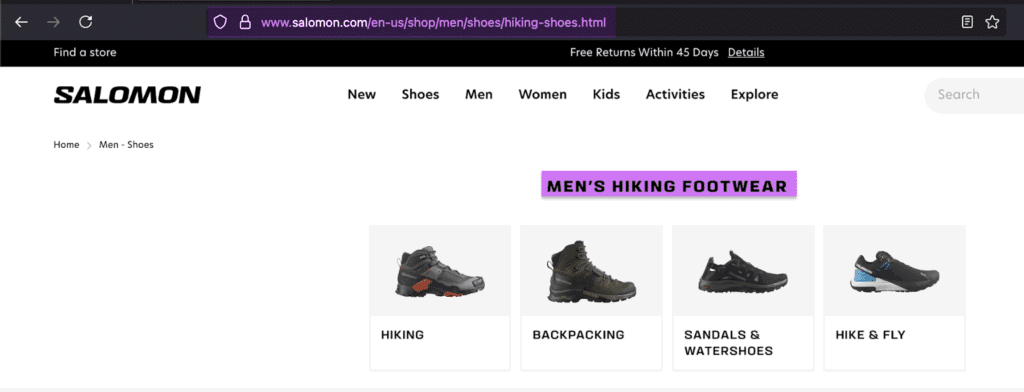This screenshot has width=1024, height=392.
Task: Open the HIKE & FLY category label
Action: [x=871, y=335]
